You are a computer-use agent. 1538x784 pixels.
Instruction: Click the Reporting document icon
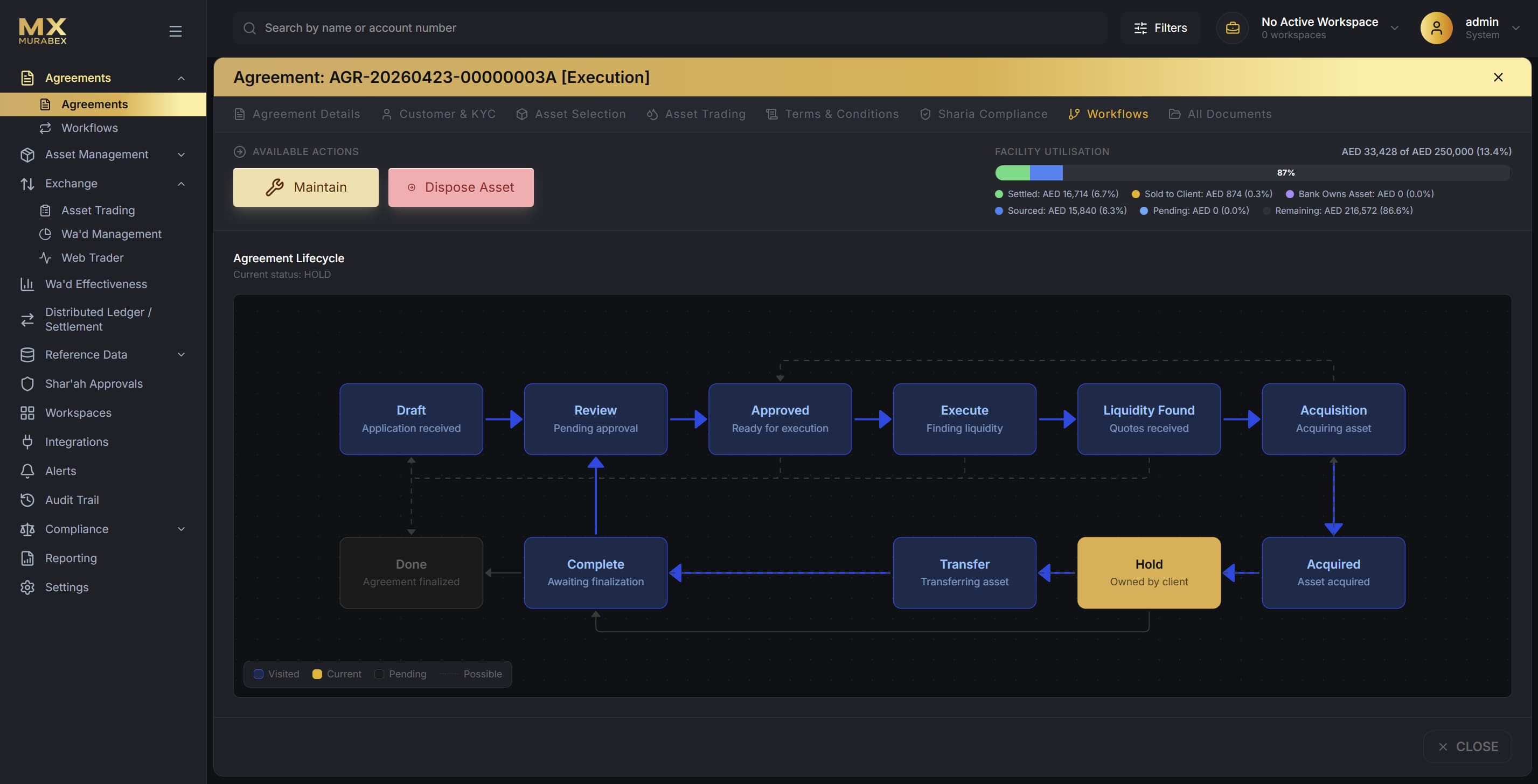tap(27, 558)
